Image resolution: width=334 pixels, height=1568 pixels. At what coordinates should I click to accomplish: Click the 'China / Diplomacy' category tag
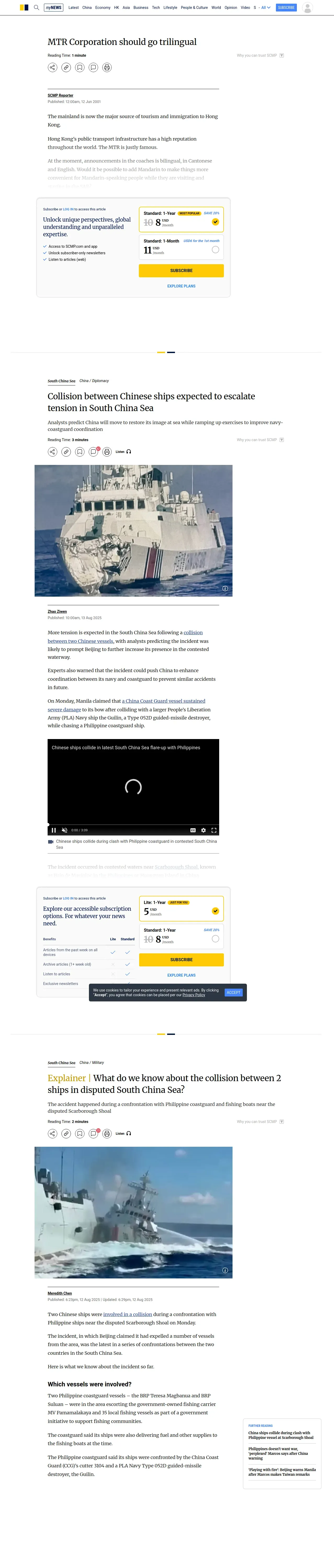[x=94, y=381]
